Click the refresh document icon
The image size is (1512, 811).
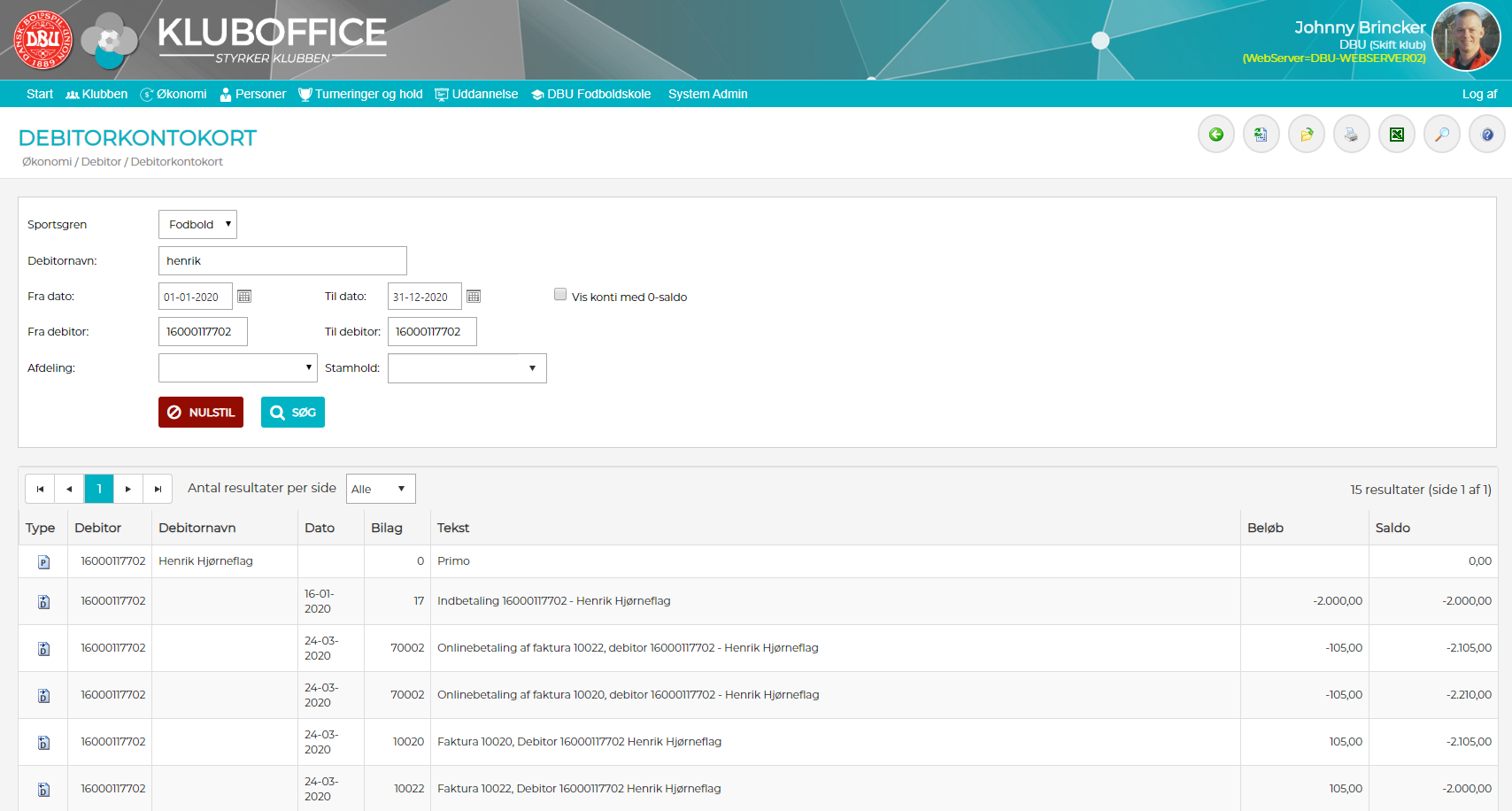[1261, 135]
